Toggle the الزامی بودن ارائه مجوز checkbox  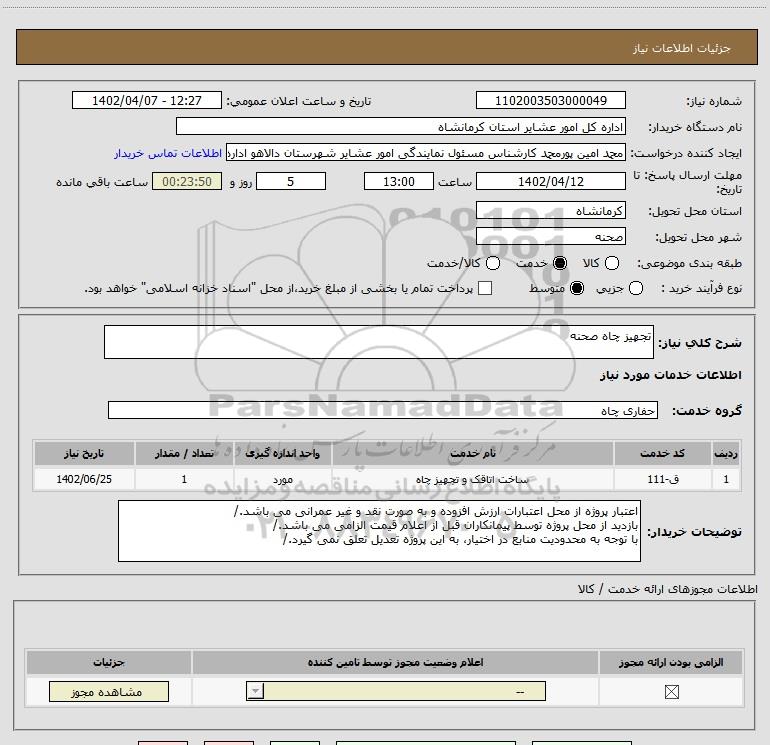pos(671,692)
